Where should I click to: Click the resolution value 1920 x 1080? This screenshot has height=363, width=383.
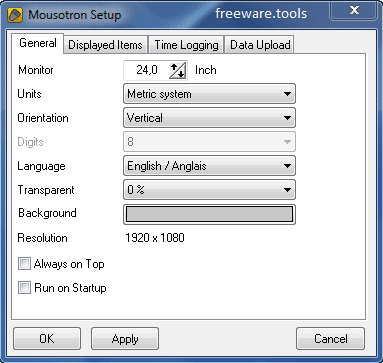155,238
